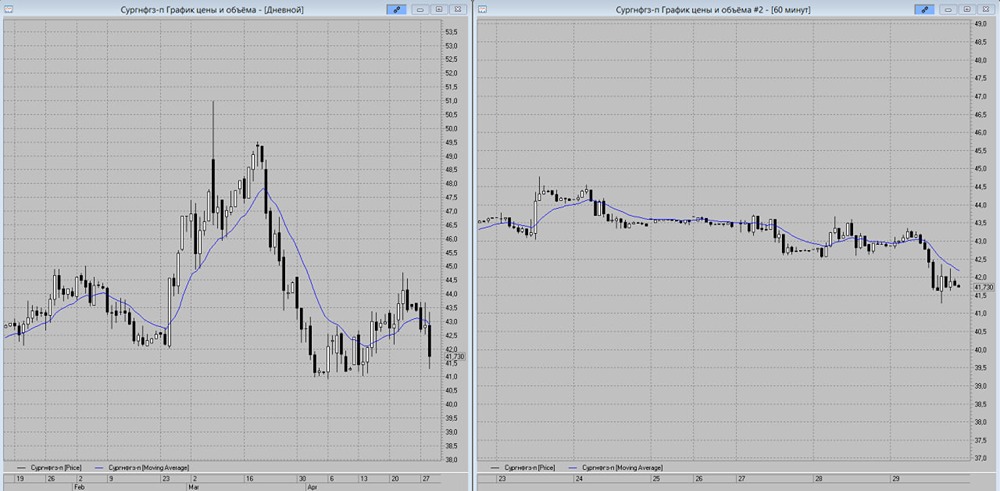Click the 60 минут chart window title bar text
Screen dimensions: 1000x491
point(713,10)
